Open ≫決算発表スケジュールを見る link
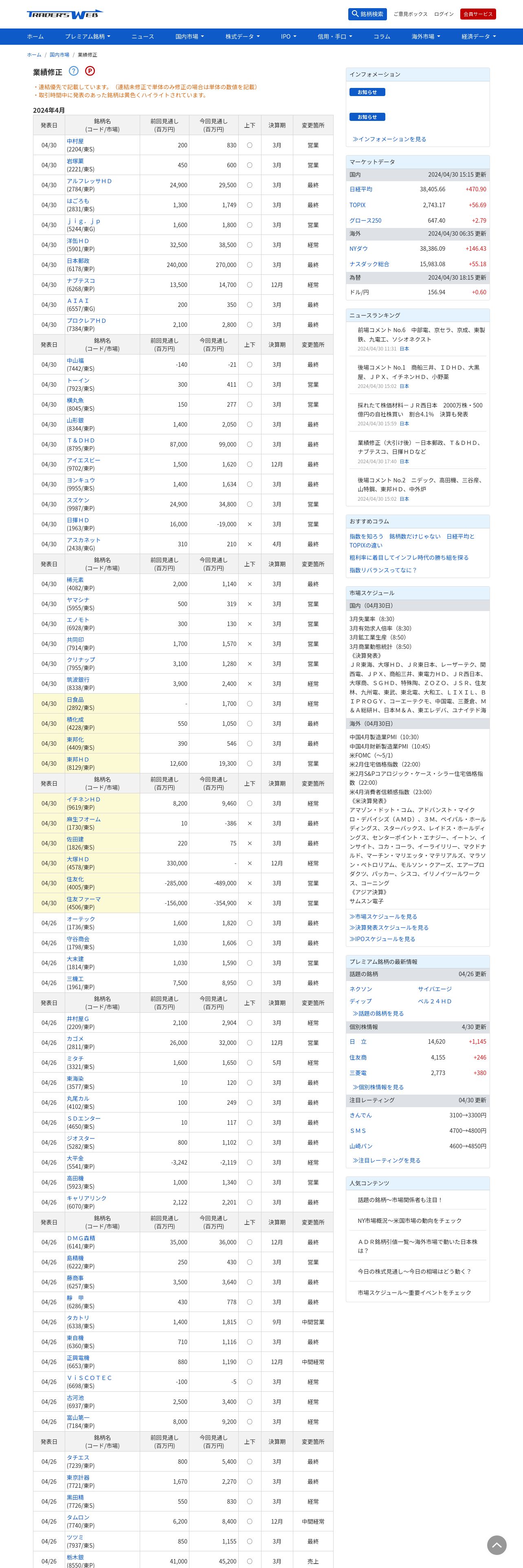Screen dimensions: 523x1568 (389, 928)
